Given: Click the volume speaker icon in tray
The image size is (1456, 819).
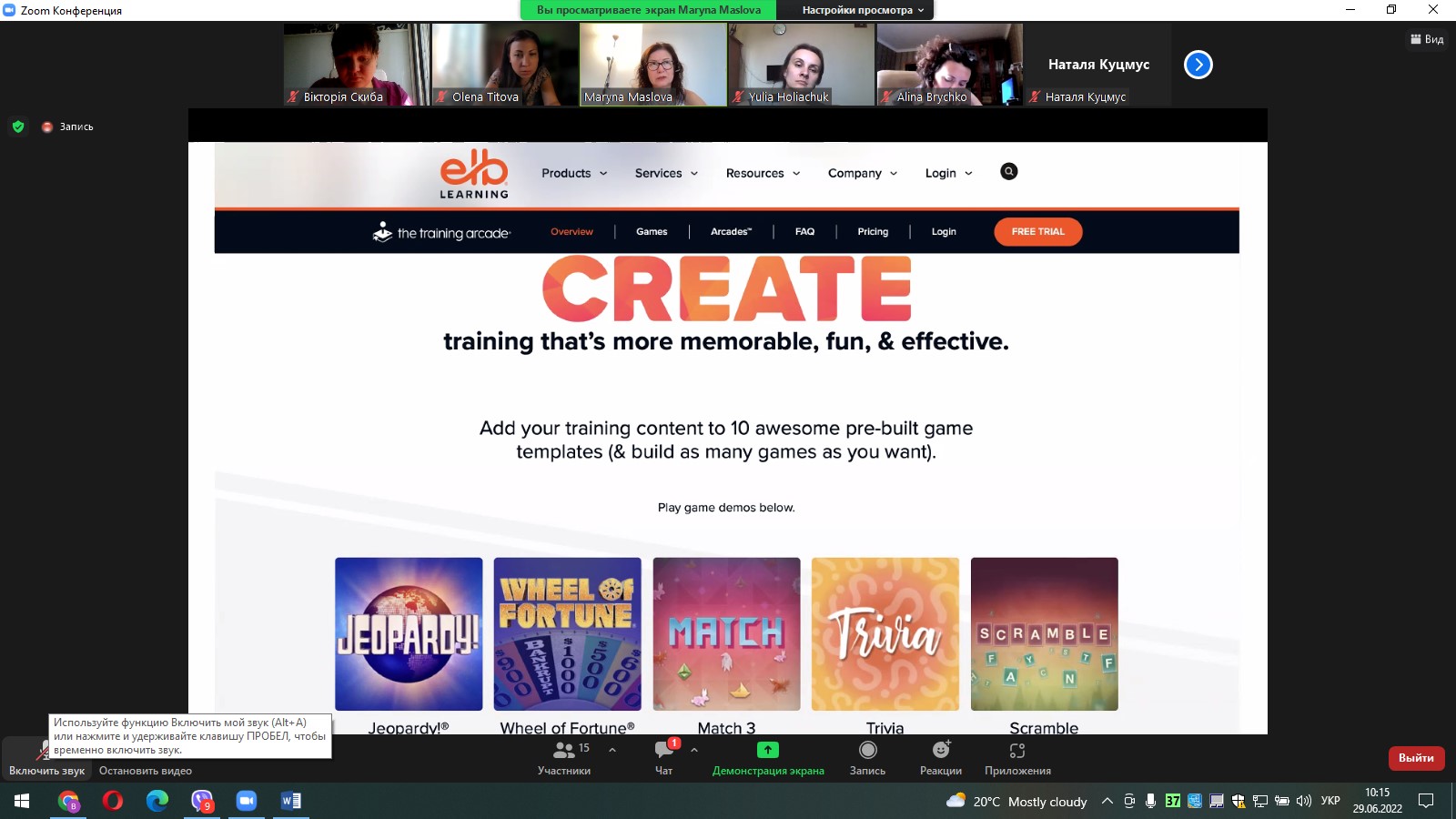Looking at the screenshot, I should 1304,801.
